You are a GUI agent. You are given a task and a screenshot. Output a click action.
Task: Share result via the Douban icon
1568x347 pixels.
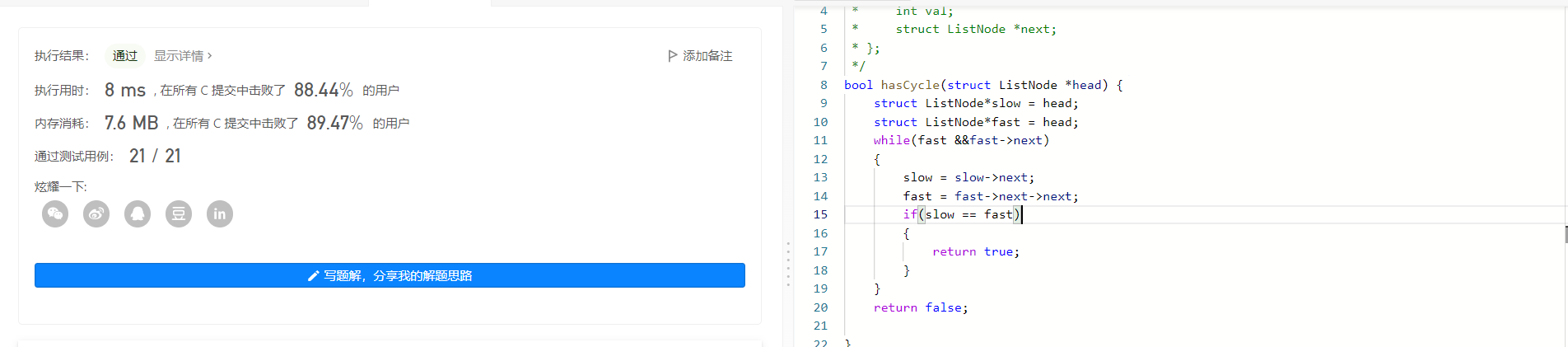click(x=179, y=214)
